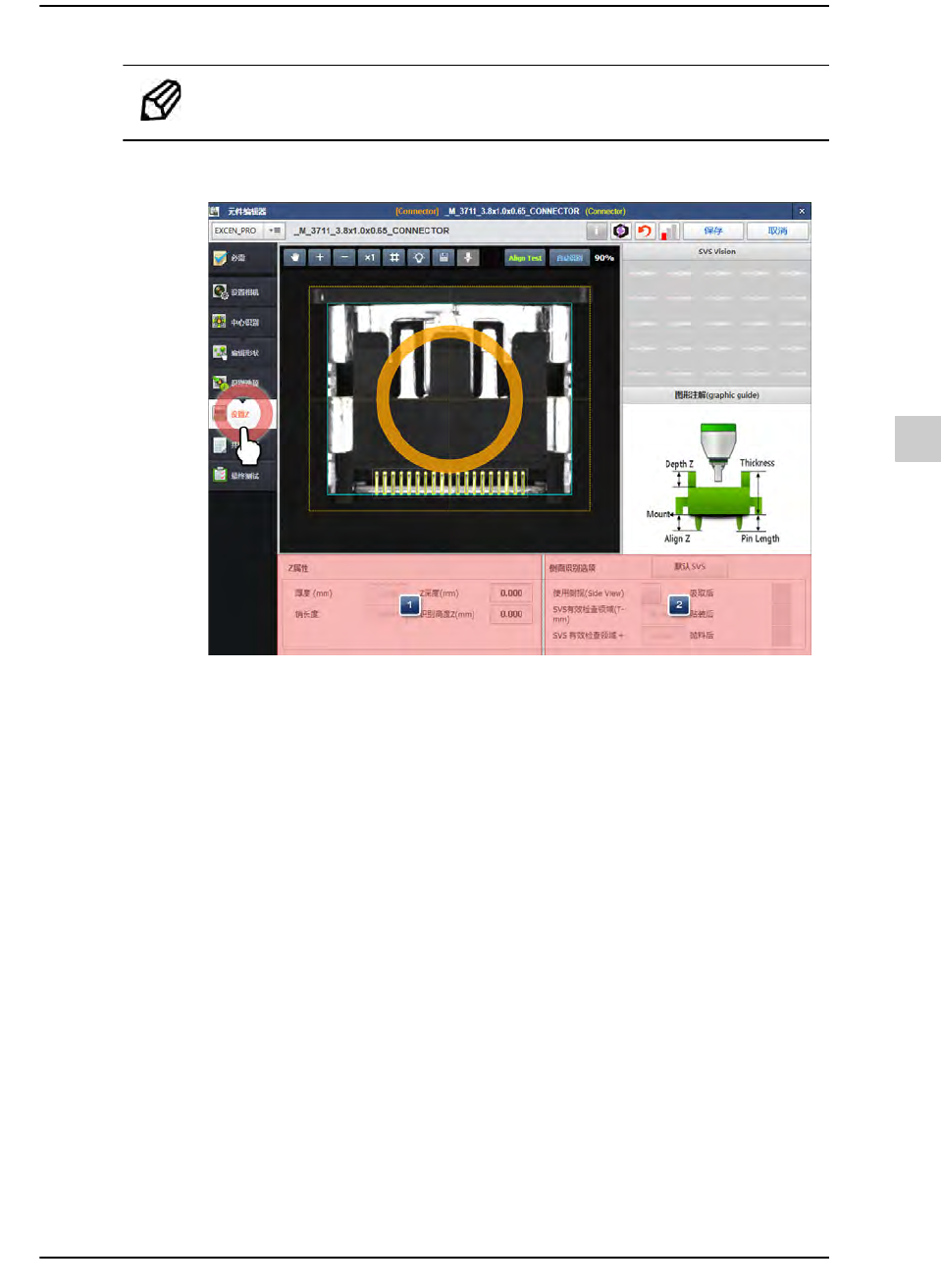Close the 元件编辑器 window

[802, 211]
